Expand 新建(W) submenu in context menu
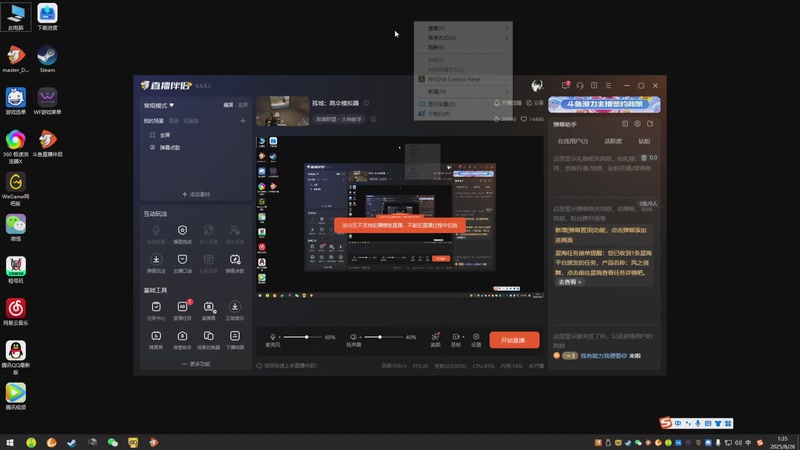 [x=463, y=92]
